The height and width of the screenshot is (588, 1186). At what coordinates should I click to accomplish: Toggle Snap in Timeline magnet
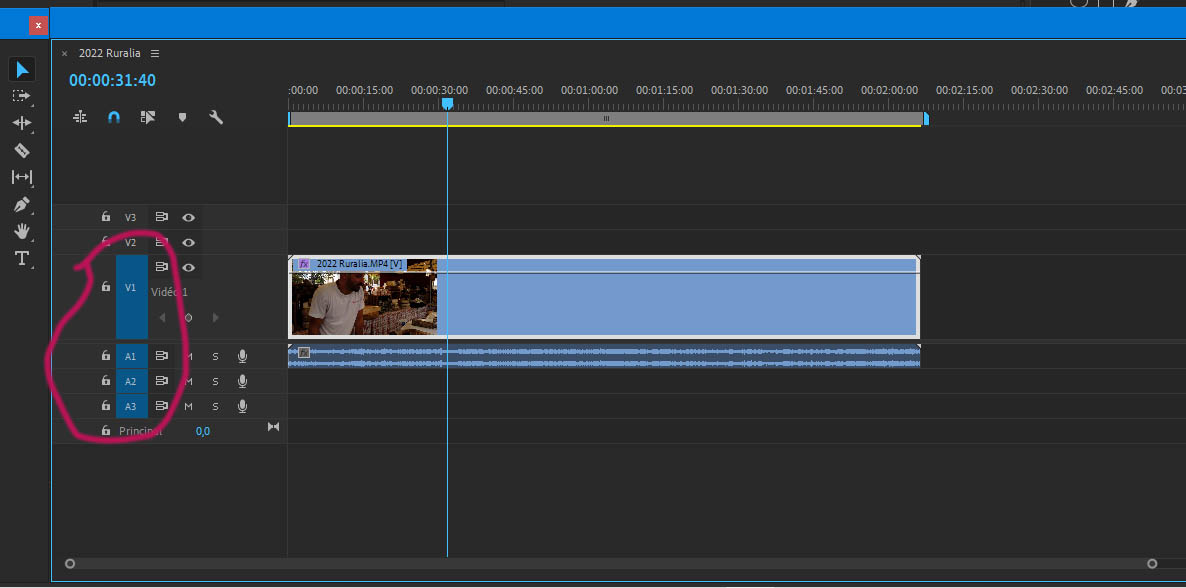114,117
